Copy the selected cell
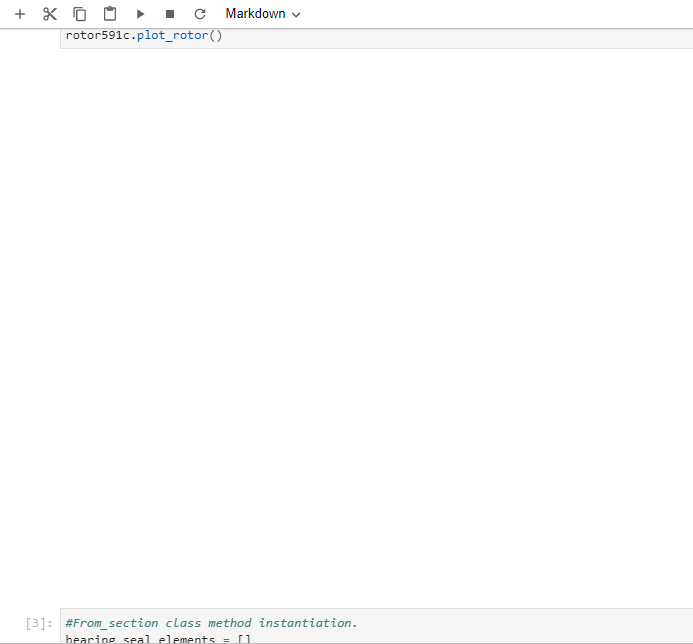The width and height of the screenshot is (693, 644). [x=80, y=14]
